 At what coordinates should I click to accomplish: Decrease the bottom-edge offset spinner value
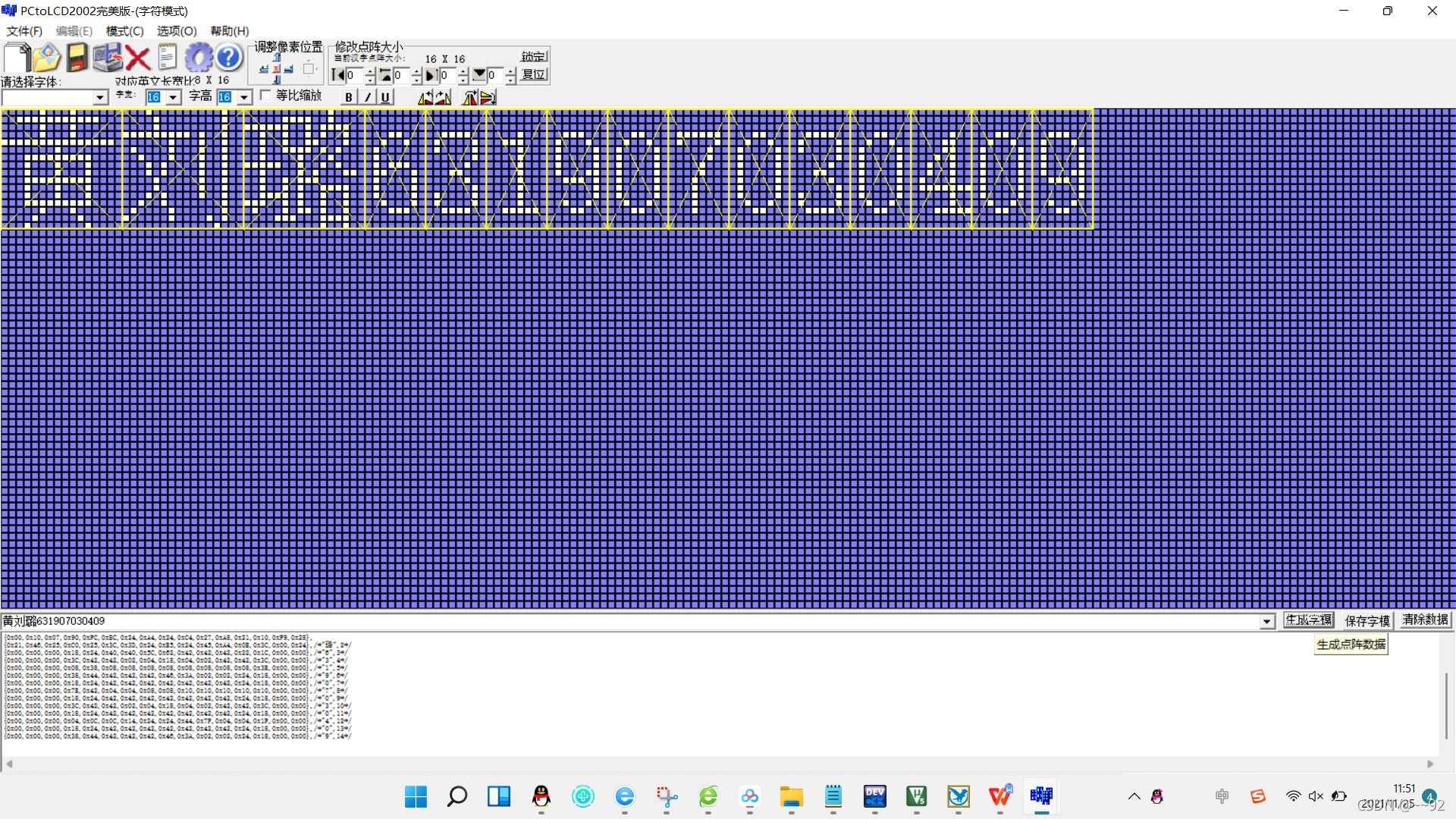510,80
